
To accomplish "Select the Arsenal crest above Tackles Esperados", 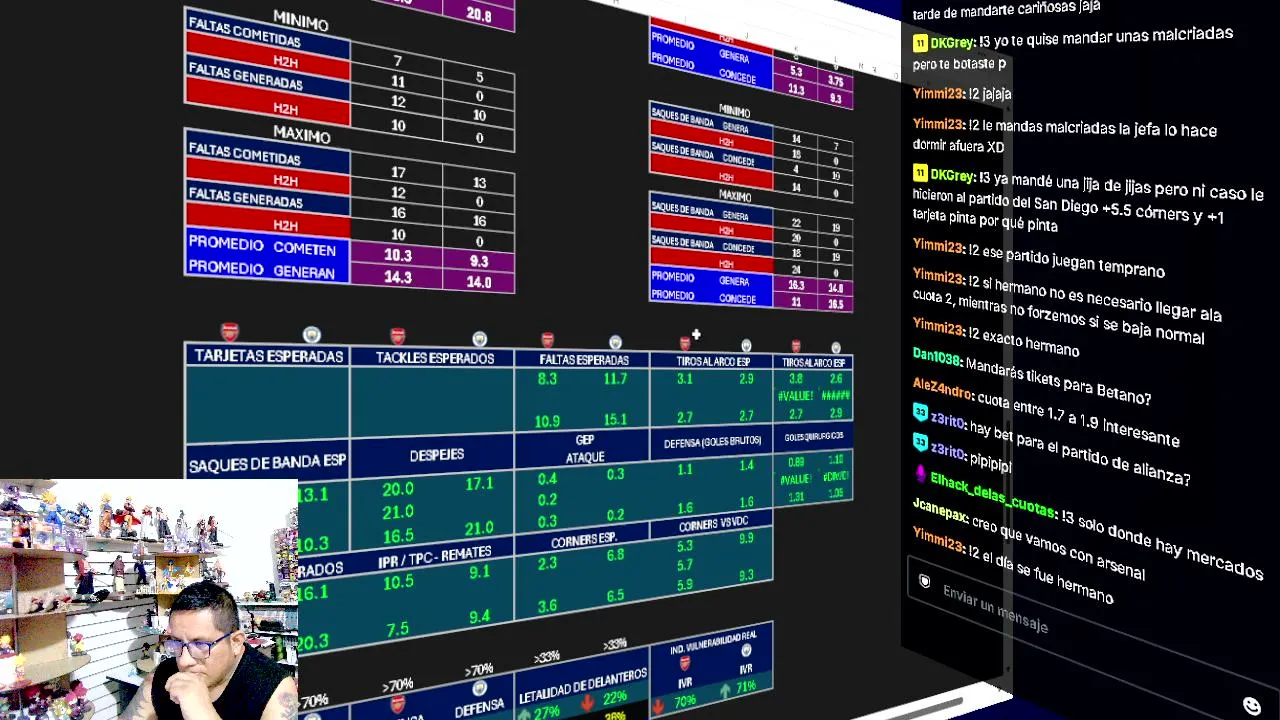I will click(398, 336).
